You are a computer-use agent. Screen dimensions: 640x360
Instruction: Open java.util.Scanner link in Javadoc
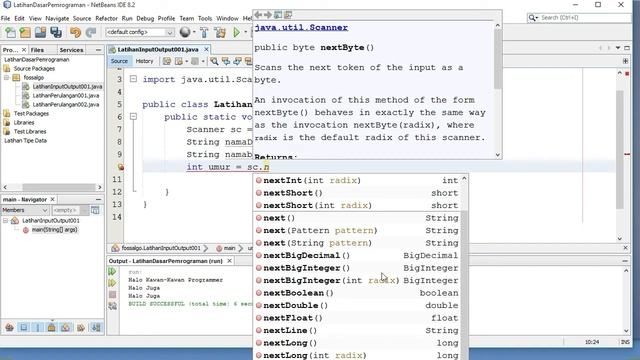[301, 28]
